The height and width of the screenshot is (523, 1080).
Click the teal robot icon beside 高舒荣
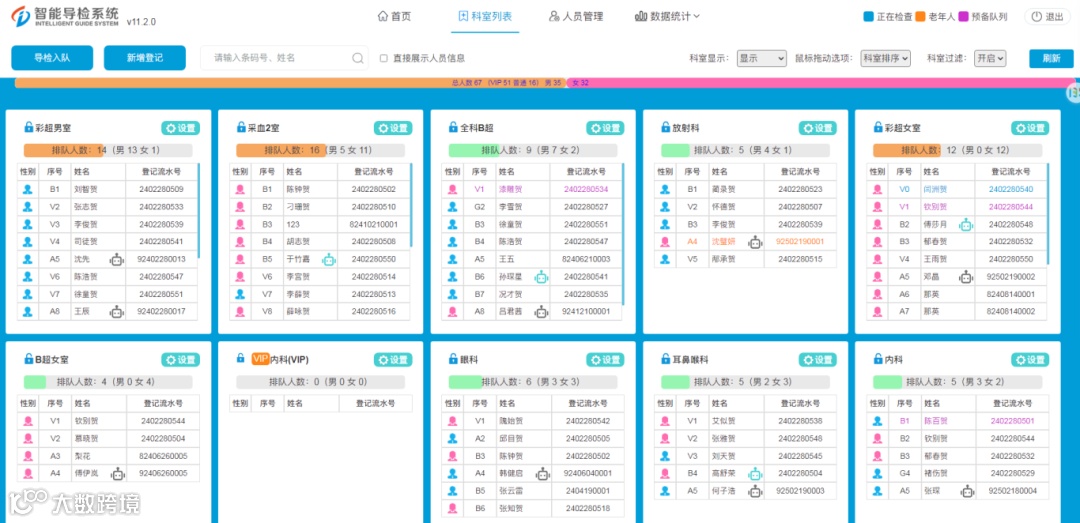click(x=756, y=473)
